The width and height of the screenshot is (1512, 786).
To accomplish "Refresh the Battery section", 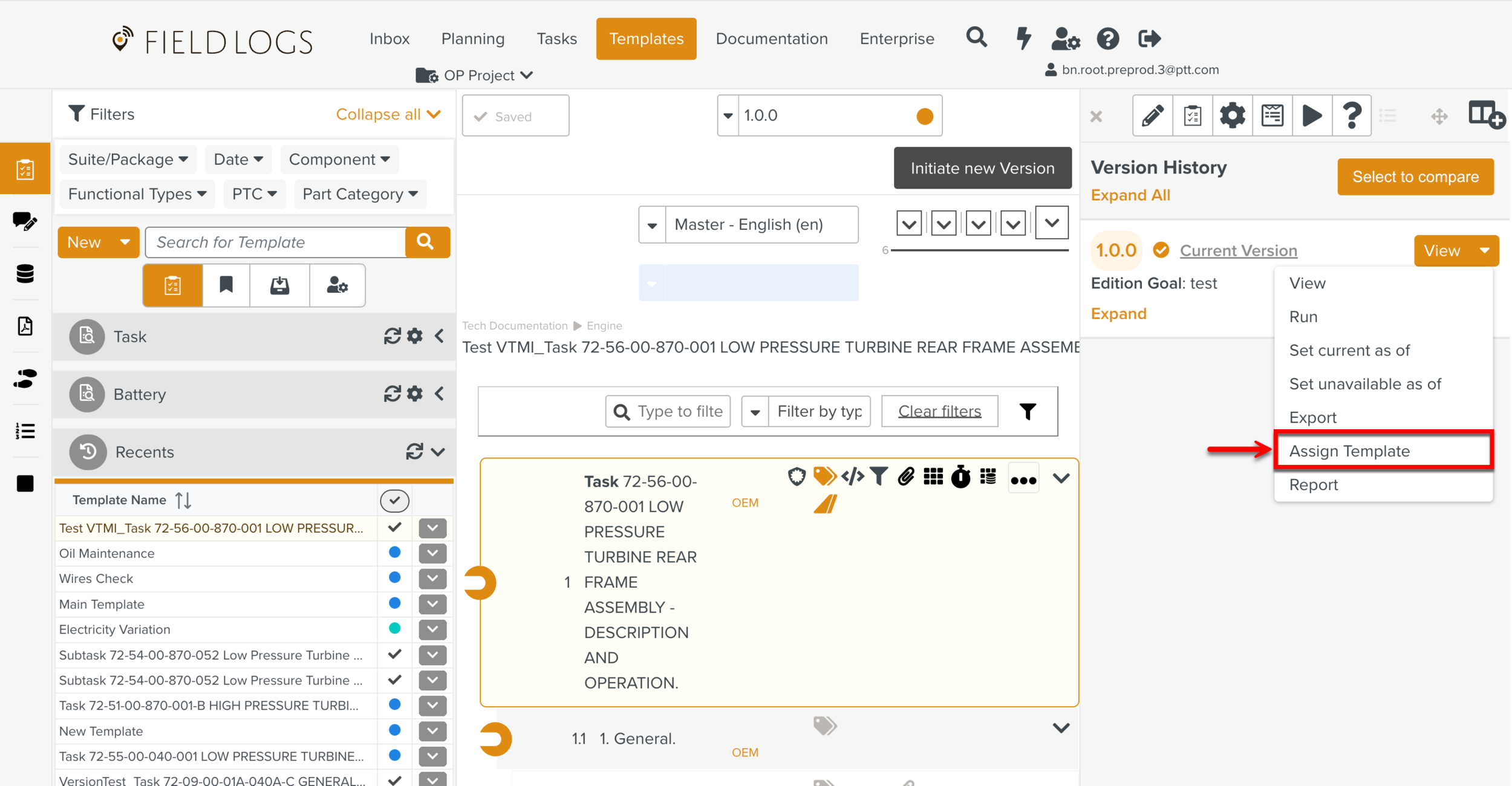I will click(x=392, y=394).
